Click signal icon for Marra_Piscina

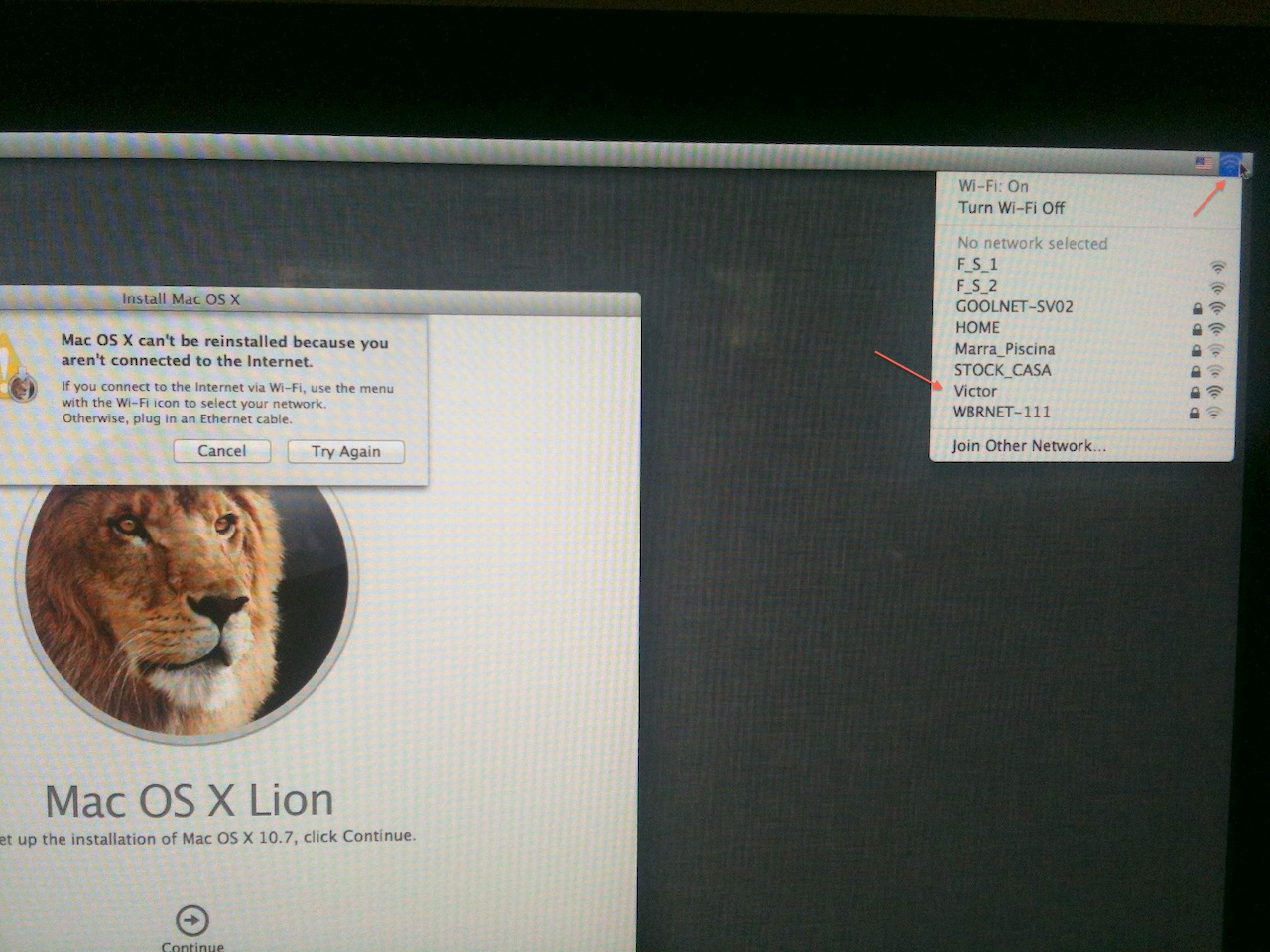(1216, 350)
